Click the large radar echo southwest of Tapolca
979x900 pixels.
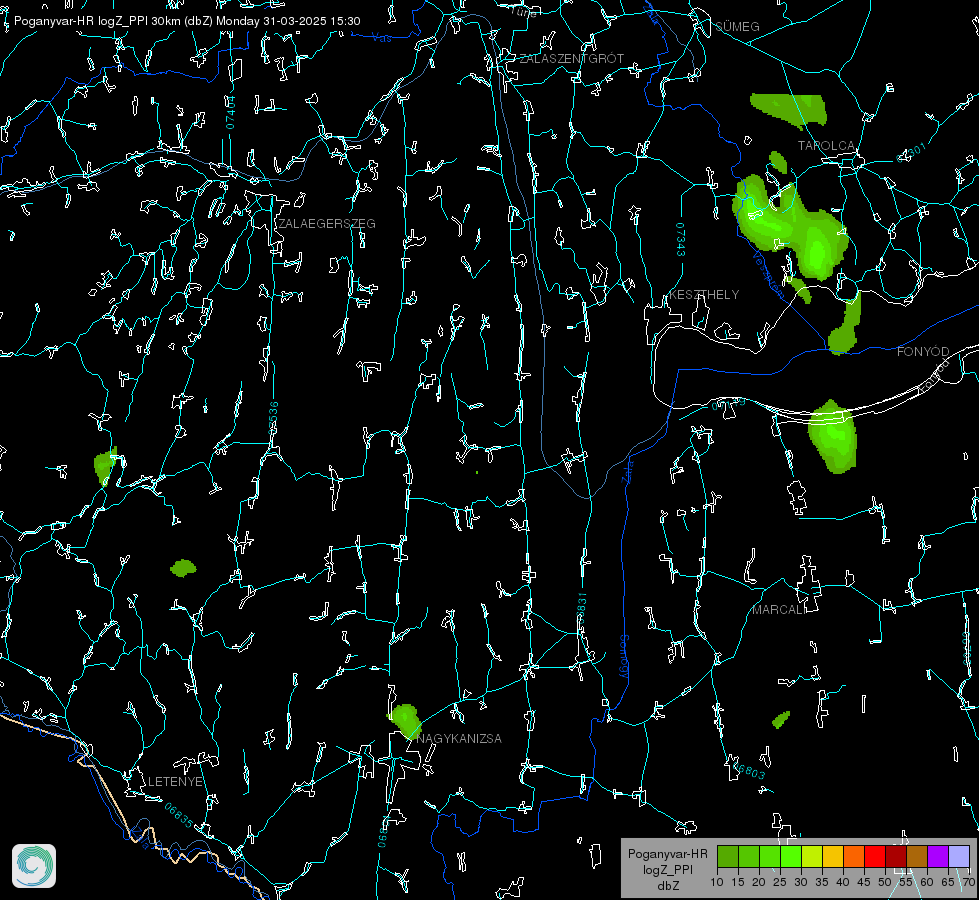tap(790, 228)
